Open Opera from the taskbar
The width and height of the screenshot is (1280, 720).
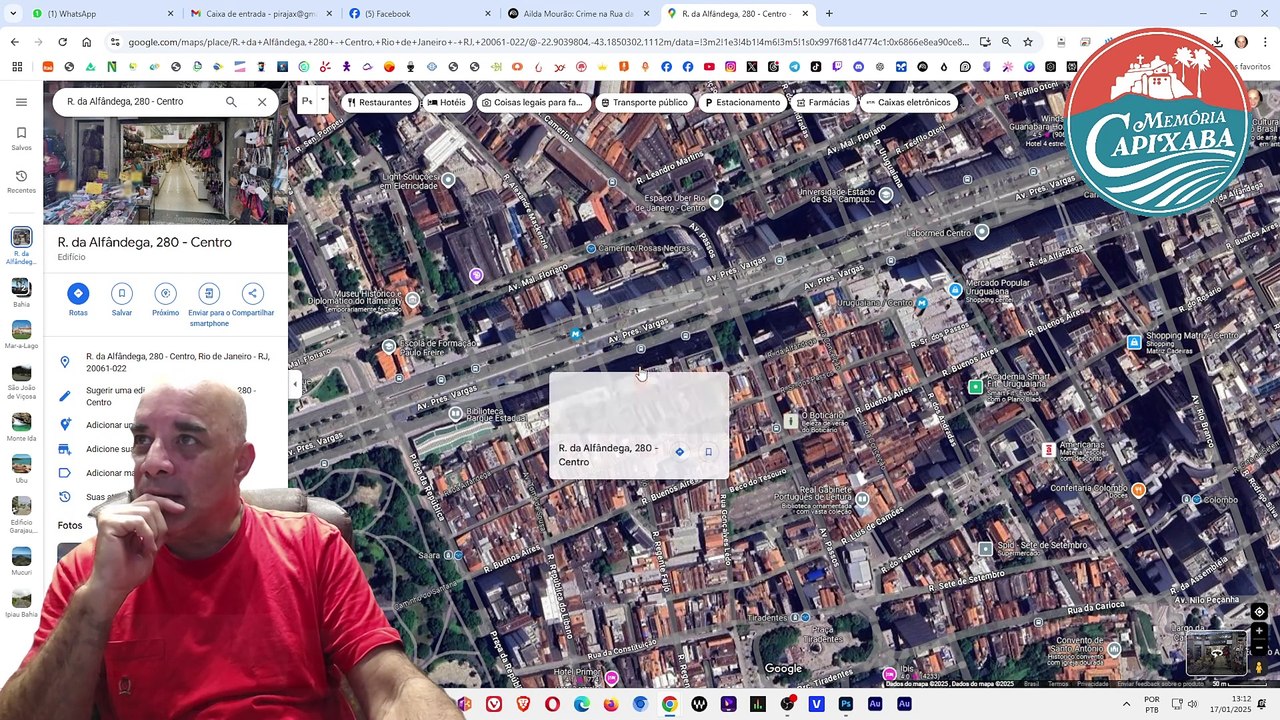pos(552,704)
